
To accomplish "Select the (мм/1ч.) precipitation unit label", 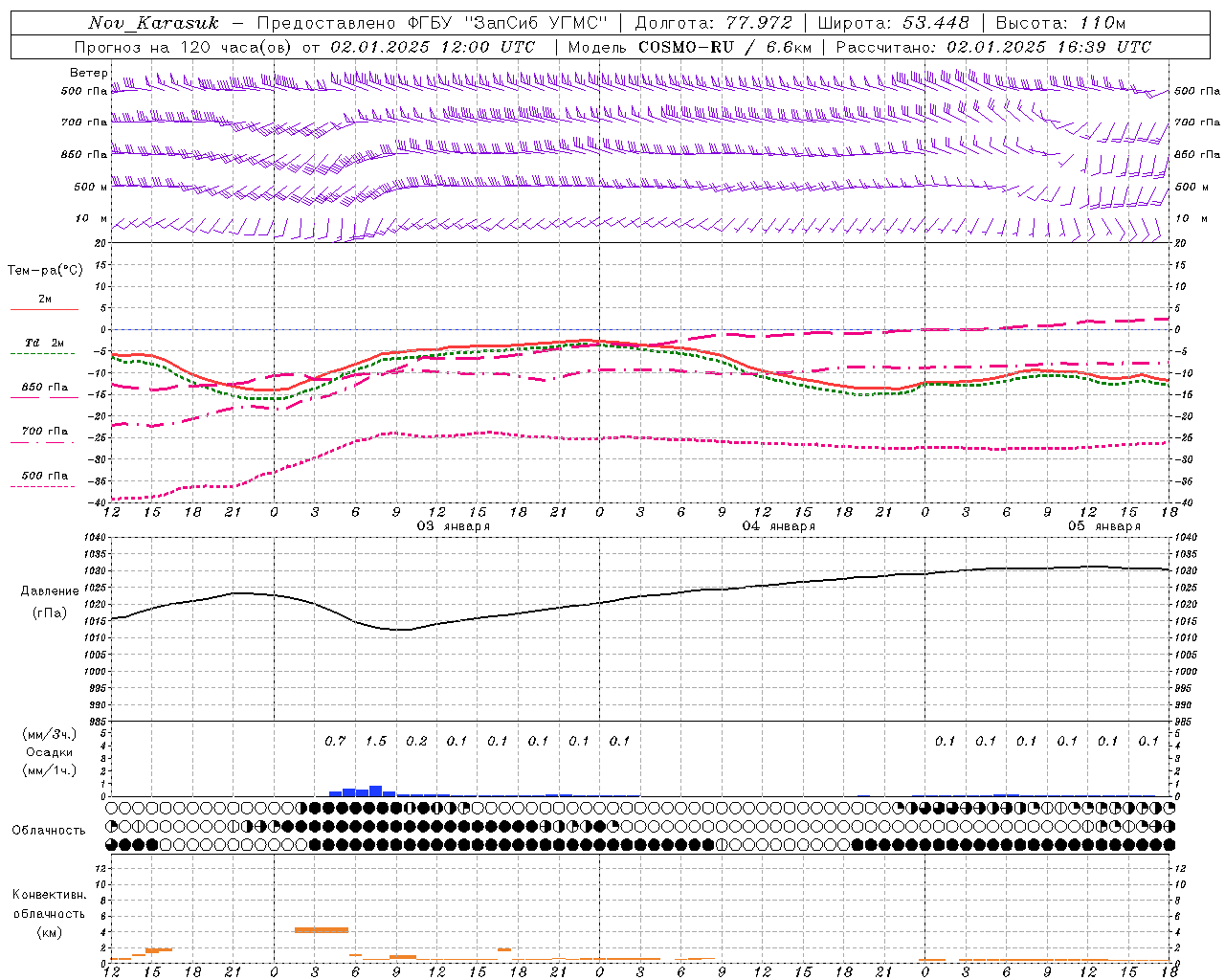I will pos(50,770).
